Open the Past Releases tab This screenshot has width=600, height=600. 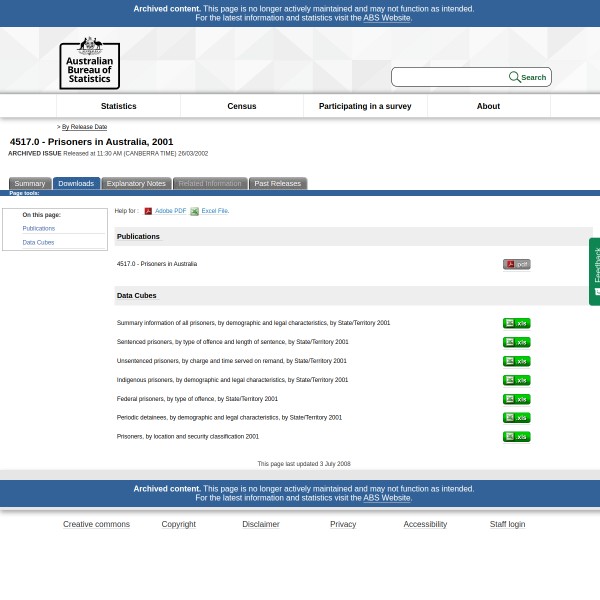click(x=277, y=184)
